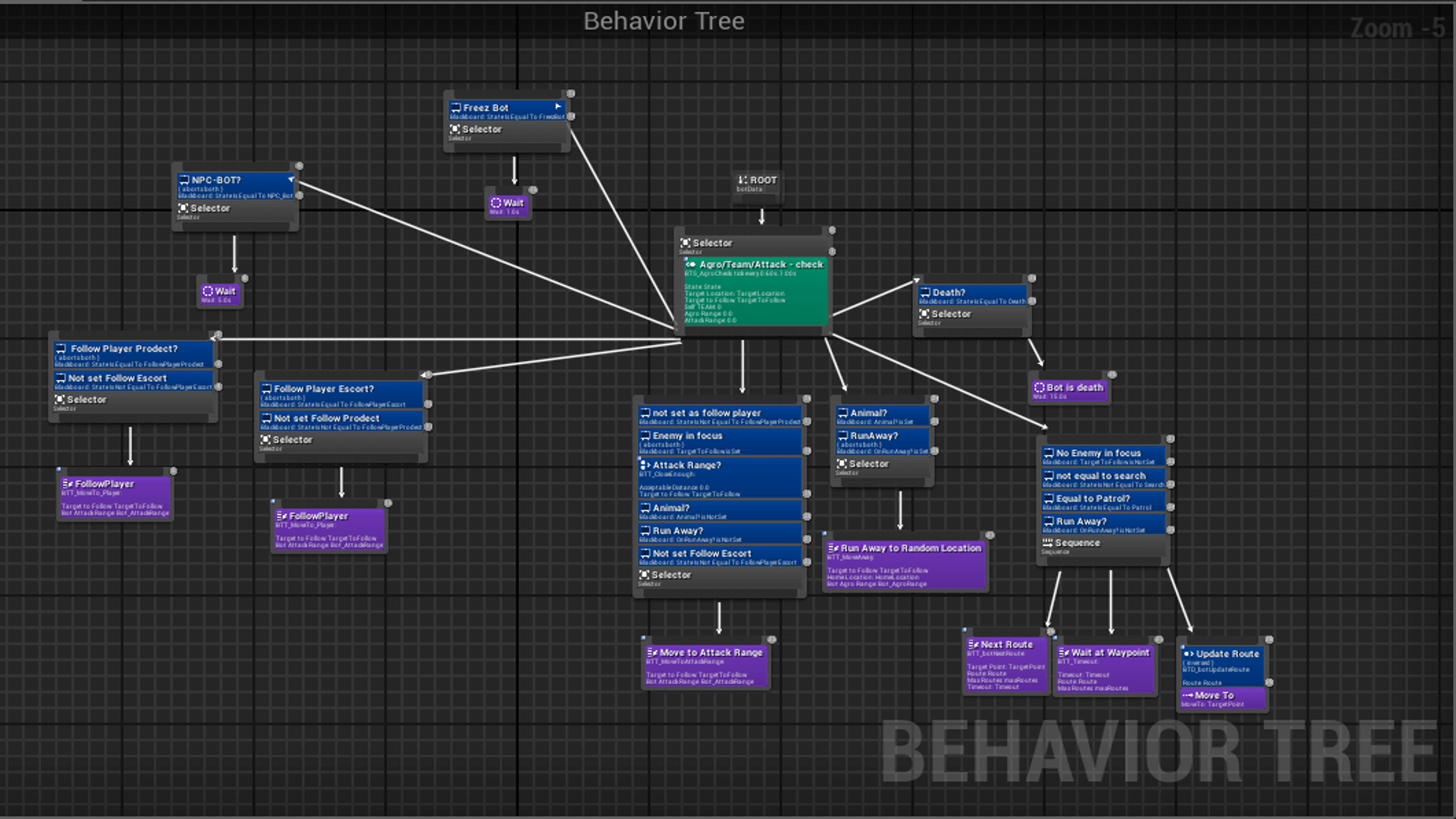The image size is (1456, 819).
Task: Click the Equal to Patrol? decorator
Action: tap(1103, 502)
